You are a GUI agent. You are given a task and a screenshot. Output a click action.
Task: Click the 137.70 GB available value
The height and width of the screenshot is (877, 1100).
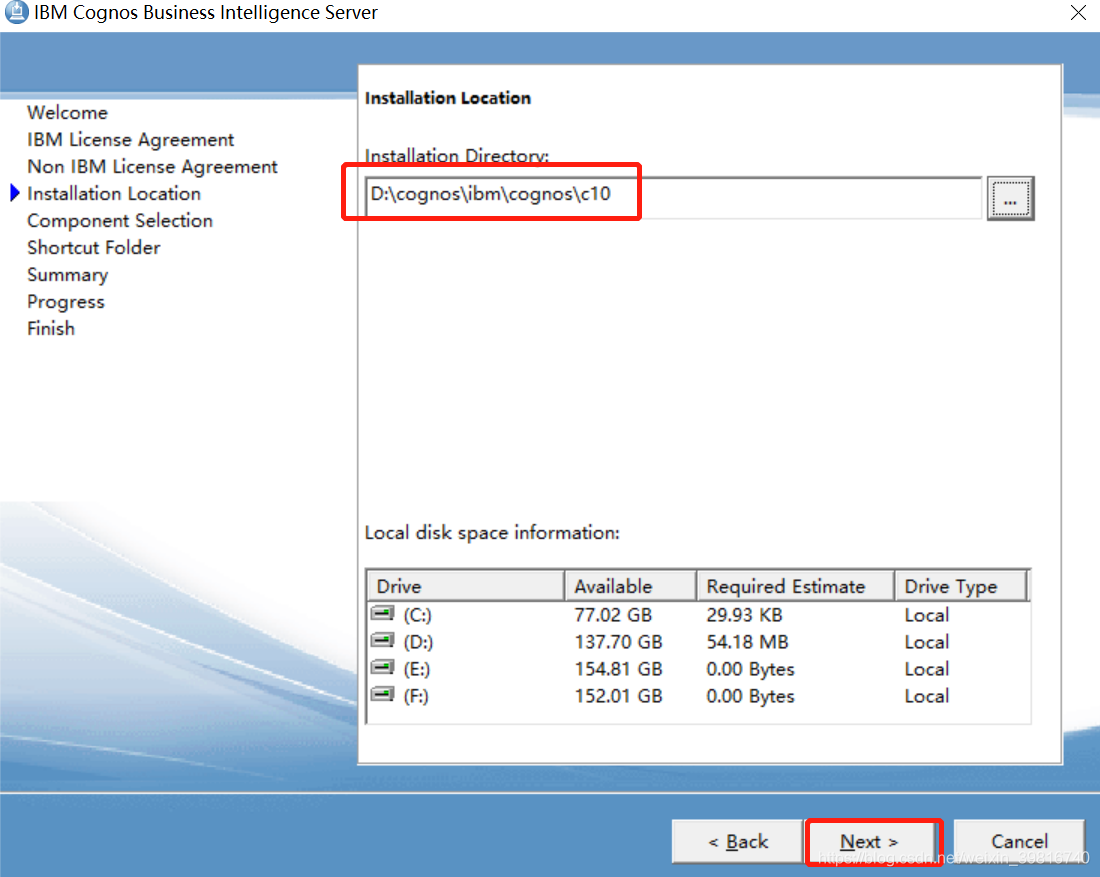click(618, 642)
